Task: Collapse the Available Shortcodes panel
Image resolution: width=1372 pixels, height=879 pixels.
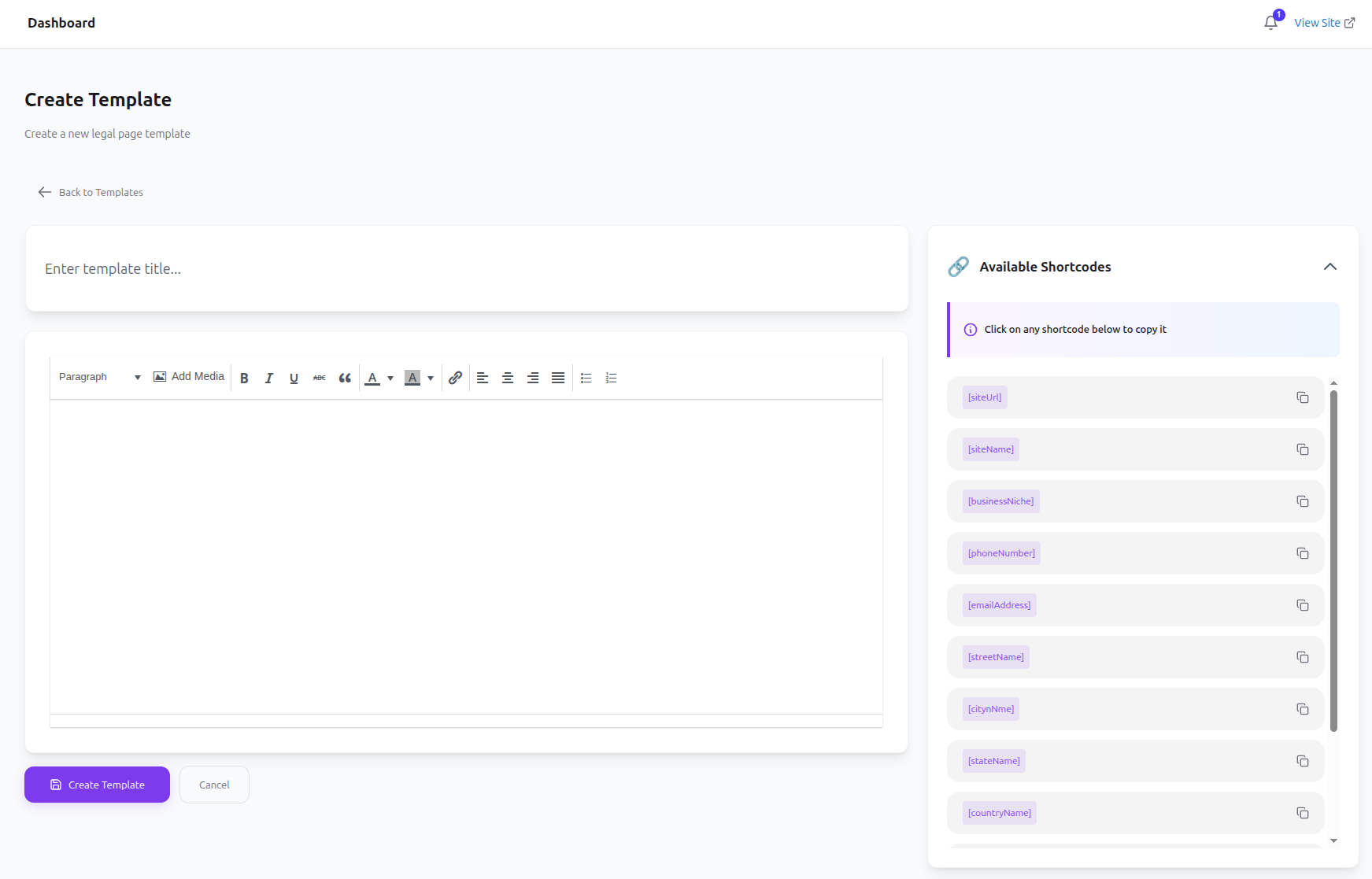Action: (x=1330, y=267)
